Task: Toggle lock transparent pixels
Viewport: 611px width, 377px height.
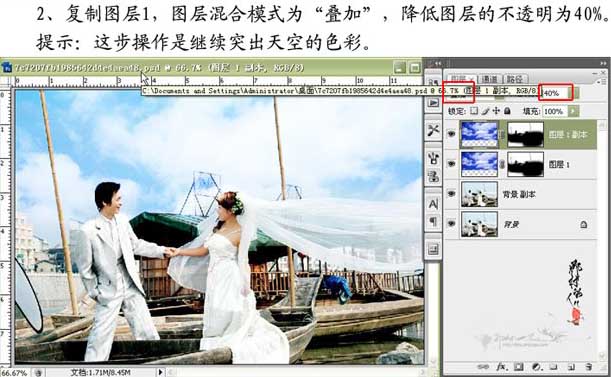Action: point(474,111)
